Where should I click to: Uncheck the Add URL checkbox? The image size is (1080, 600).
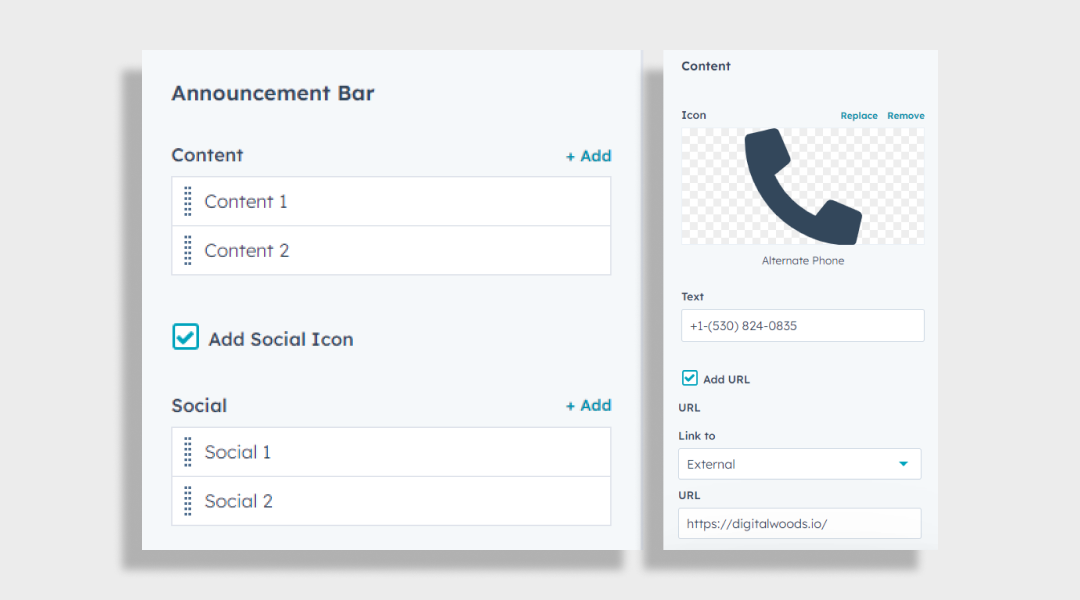[x=689, y=378]
